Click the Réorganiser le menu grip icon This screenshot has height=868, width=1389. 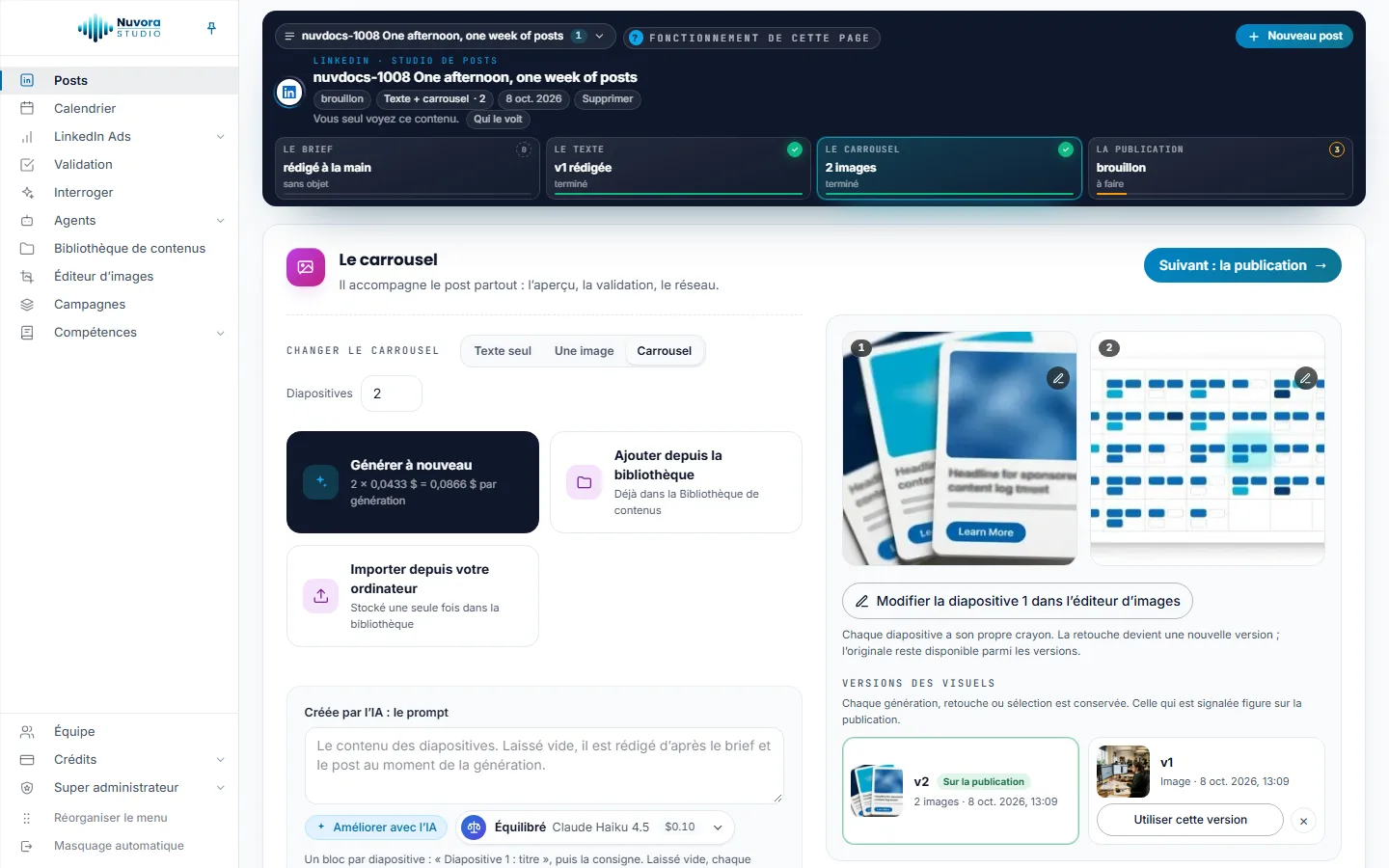(27, 818)
